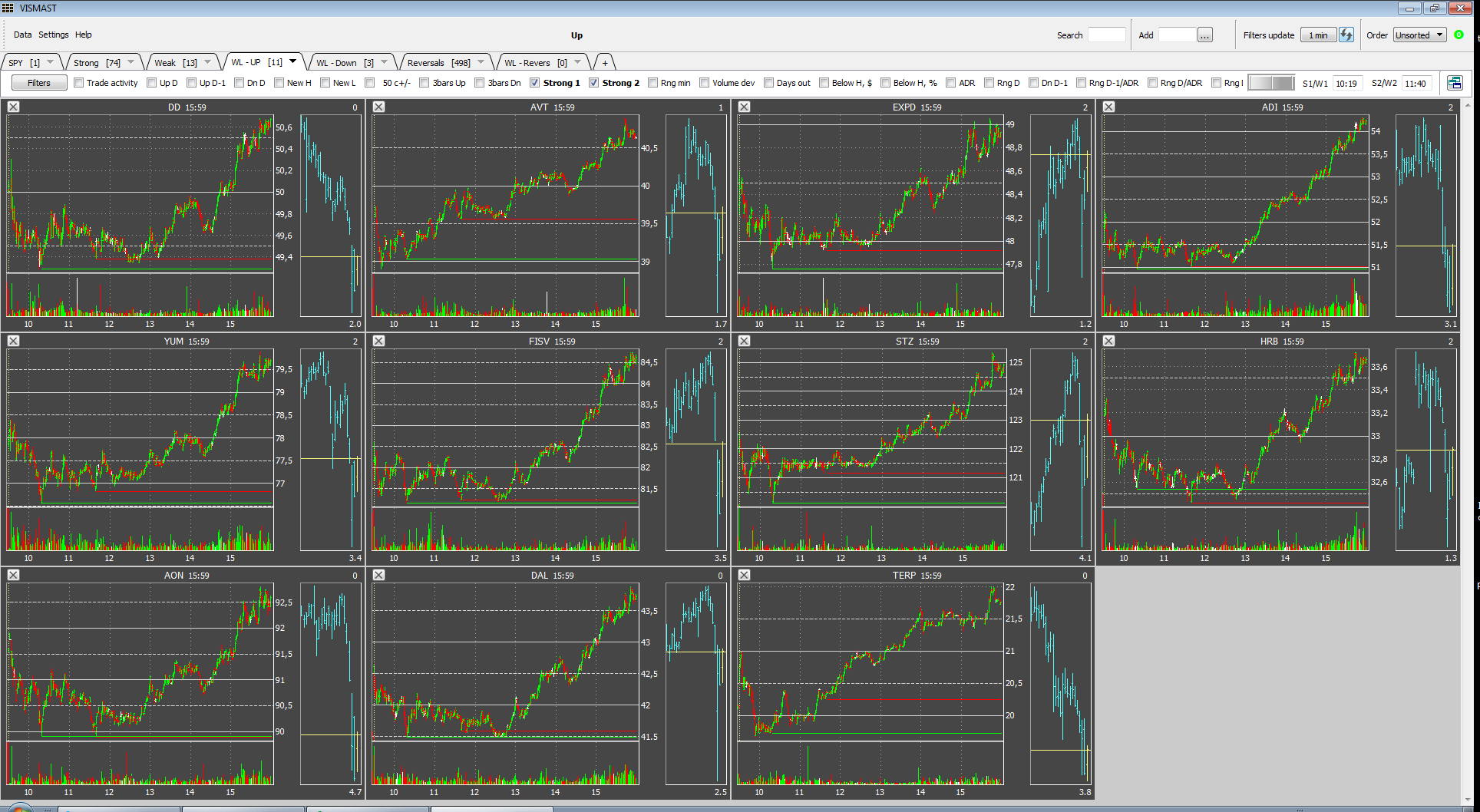The width and height of the screenshot is (1480, 812).
Task: Close the AVT chart panel
Action: pos(379,107)
